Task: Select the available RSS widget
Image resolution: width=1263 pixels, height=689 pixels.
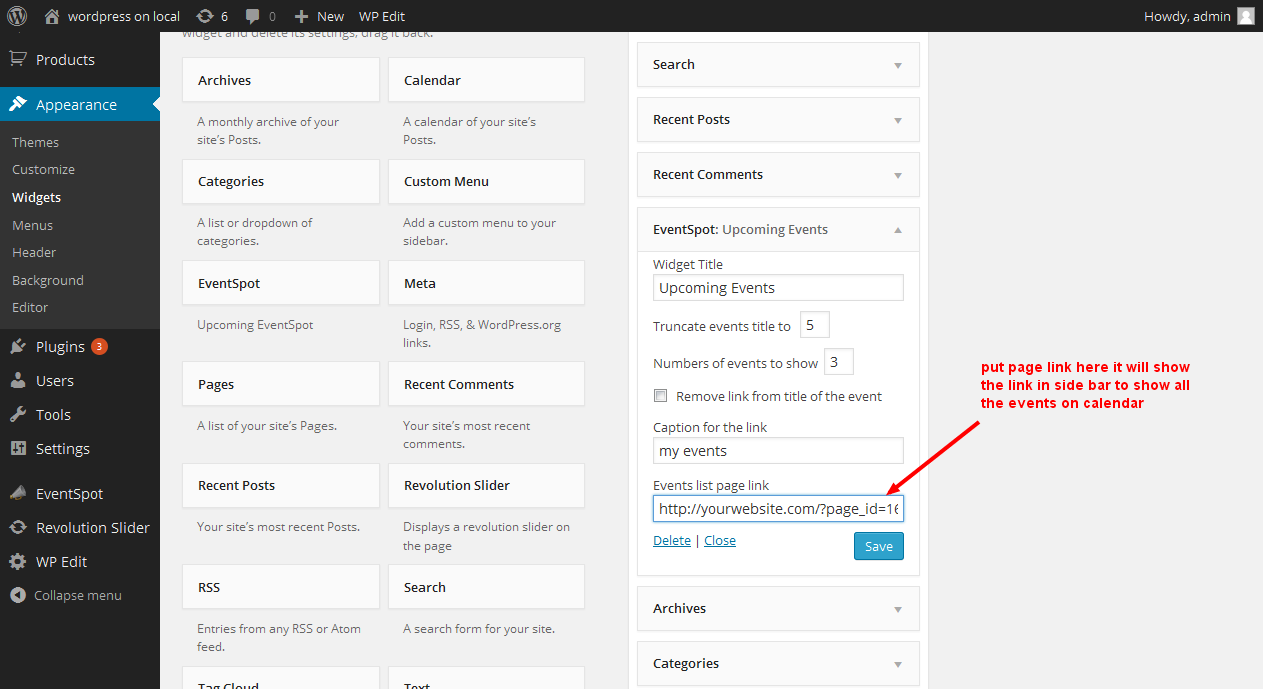Action: [x=281, y=587]
